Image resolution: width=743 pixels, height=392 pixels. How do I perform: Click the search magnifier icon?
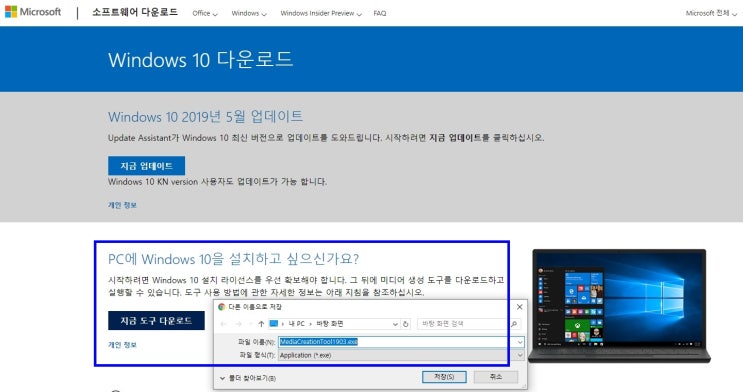pyautogui.click(x=514, y=324)
